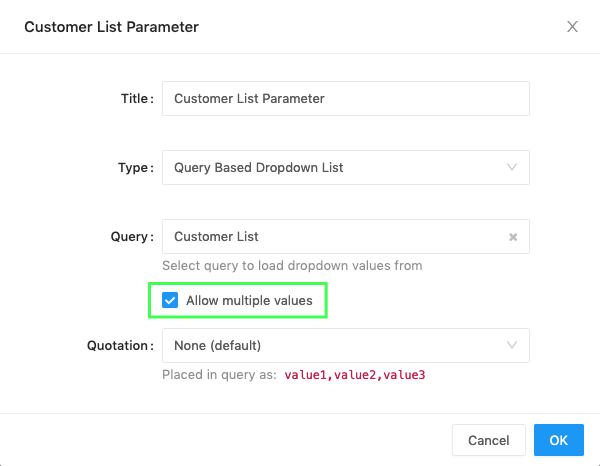Click the dialog header title text

(111, 27)
